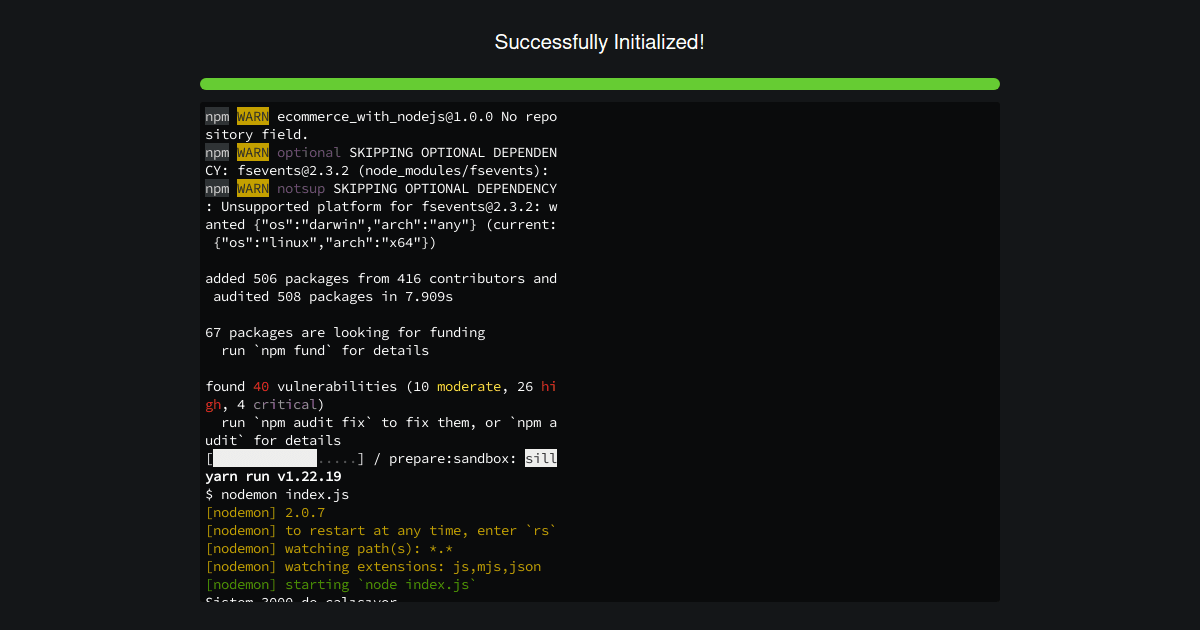The image size is (1200, 630).
Task: Click the {"os":"linux","arch":"x64"} line
Action: [325, 242]
